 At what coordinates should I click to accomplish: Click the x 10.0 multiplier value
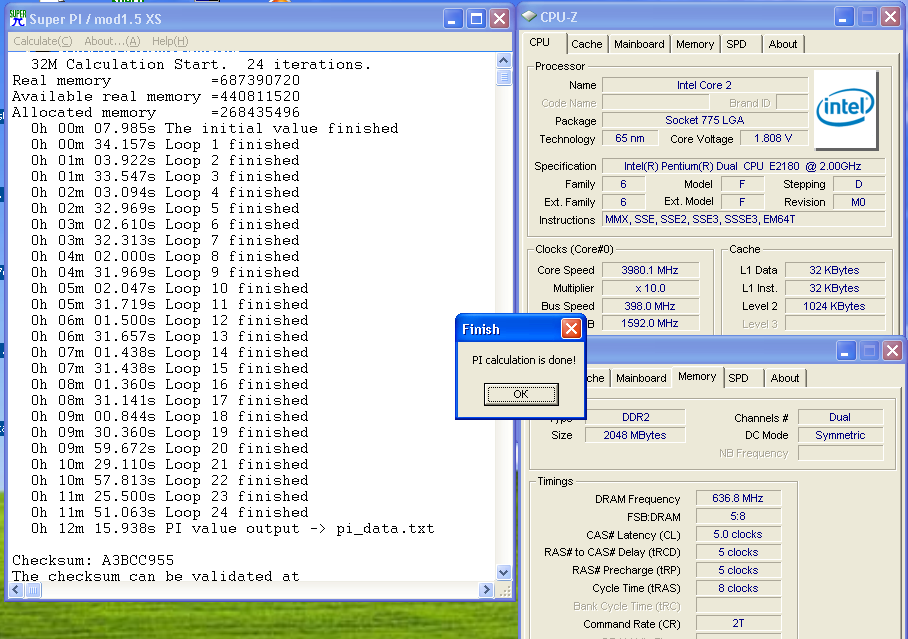coord(650,288)
